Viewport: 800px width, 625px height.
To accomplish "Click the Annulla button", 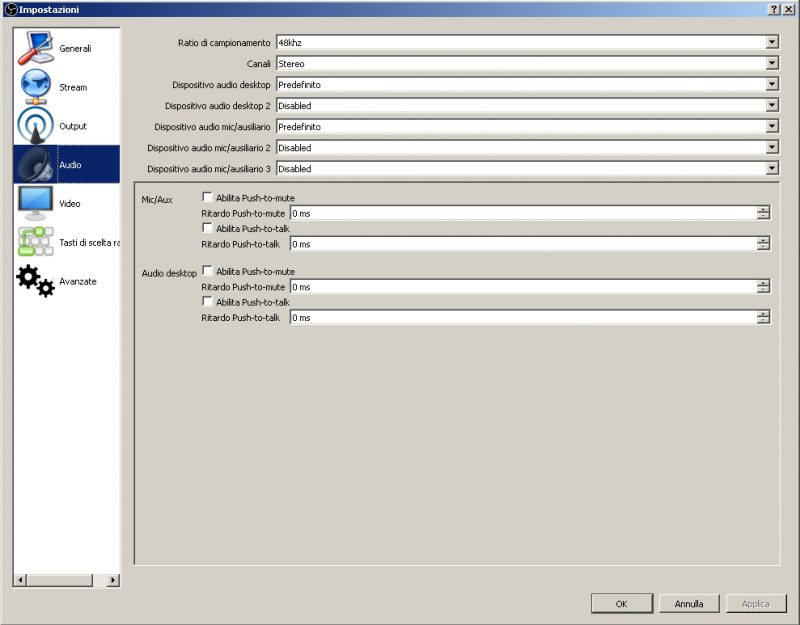I will click(688, 604).
